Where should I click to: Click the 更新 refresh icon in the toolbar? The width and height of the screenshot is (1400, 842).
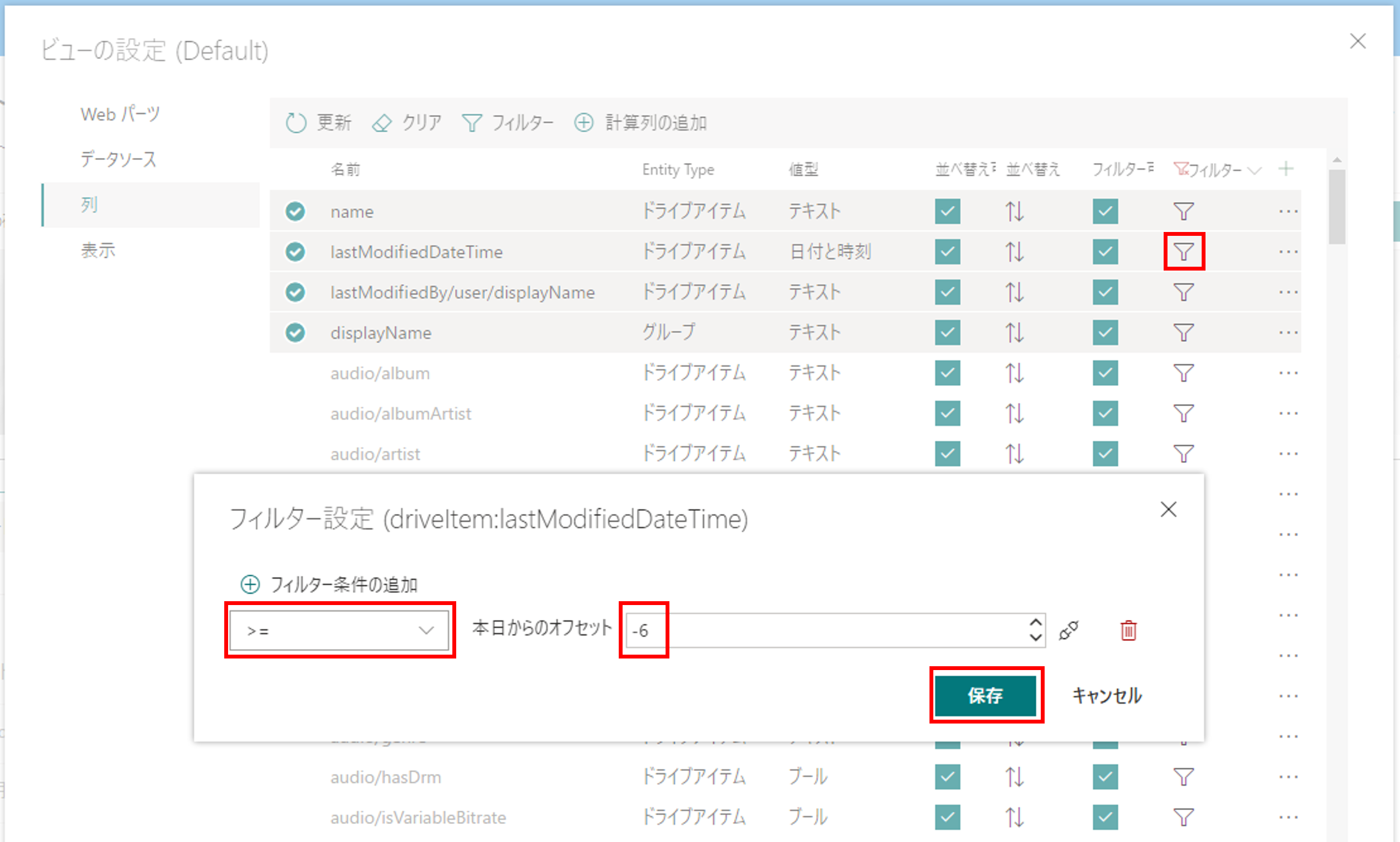tap(296, 122)
